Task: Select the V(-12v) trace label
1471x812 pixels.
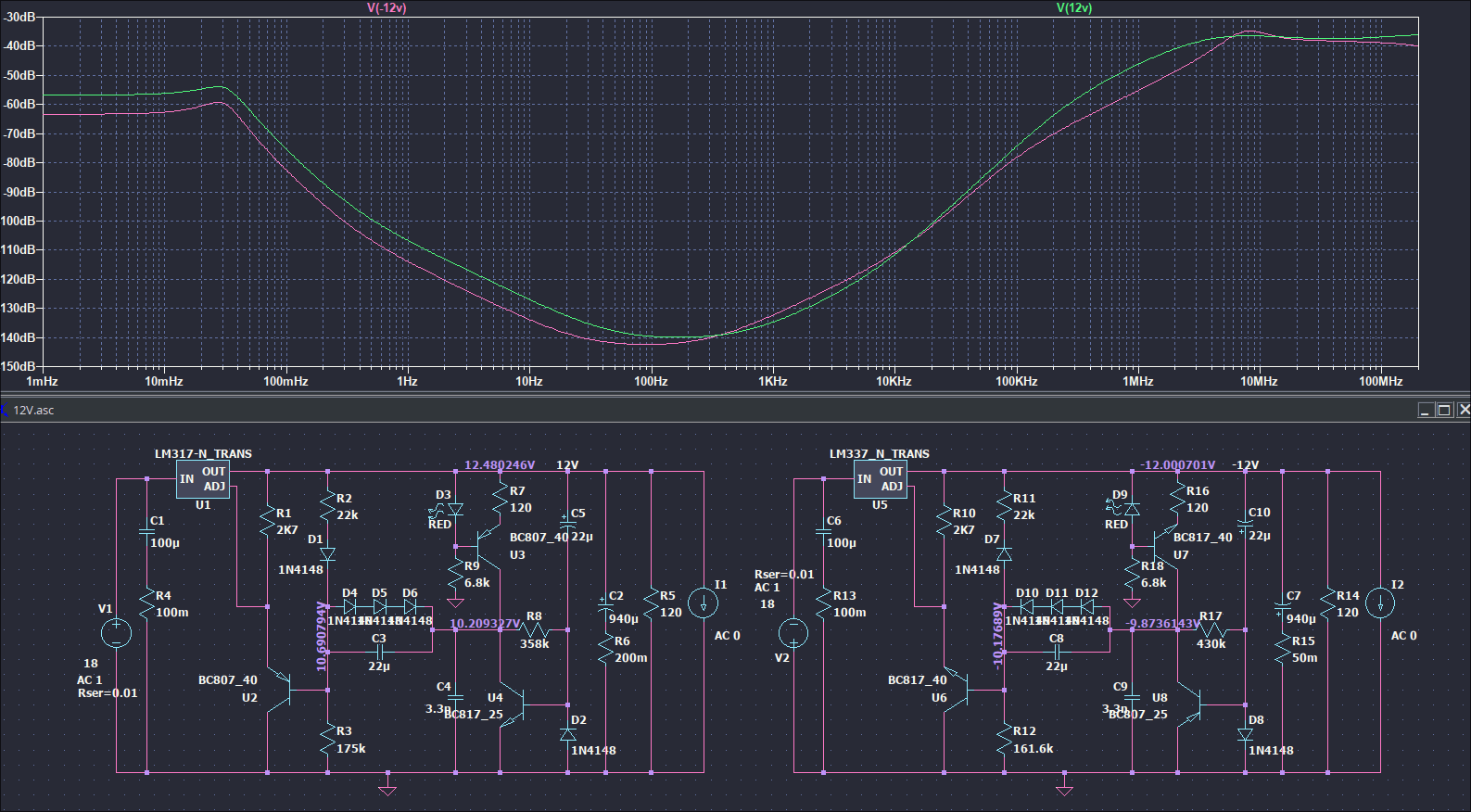Action: pyautogui.click(x=387, y=7)
